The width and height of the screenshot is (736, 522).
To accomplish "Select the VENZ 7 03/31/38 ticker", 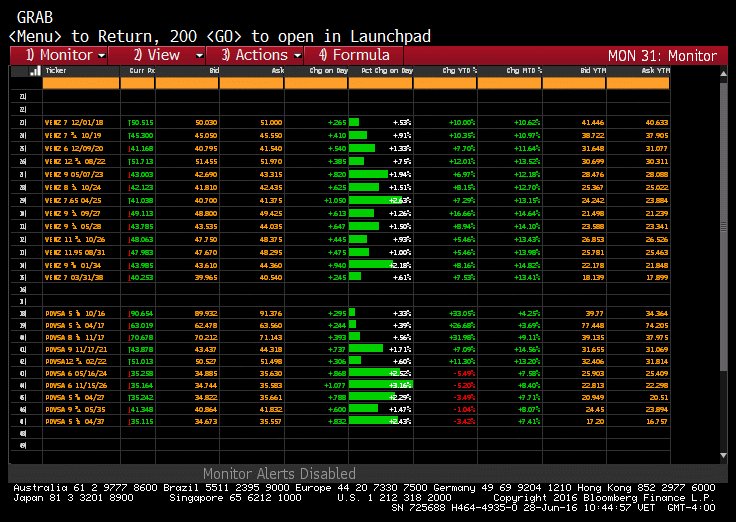I will 74,277.
